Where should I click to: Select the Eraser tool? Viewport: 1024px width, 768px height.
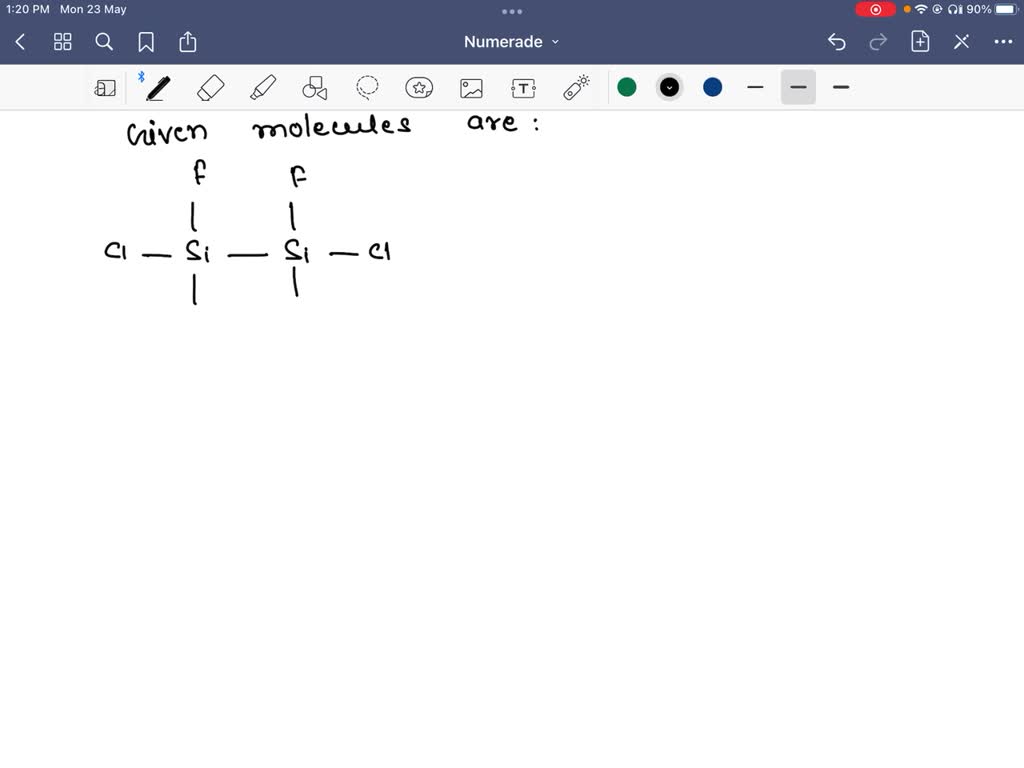coord(209,87)
